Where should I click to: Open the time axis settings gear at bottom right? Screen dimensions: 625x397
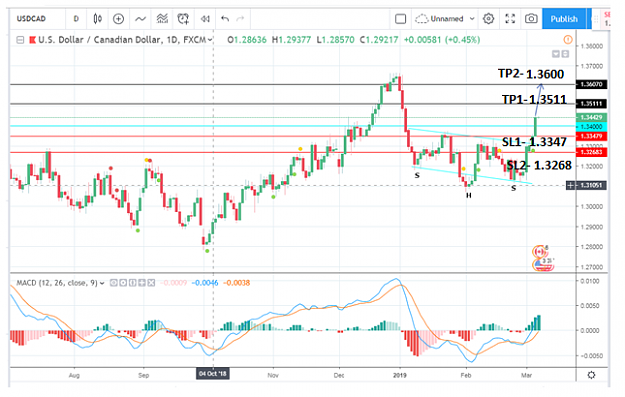tap(592, 375)
